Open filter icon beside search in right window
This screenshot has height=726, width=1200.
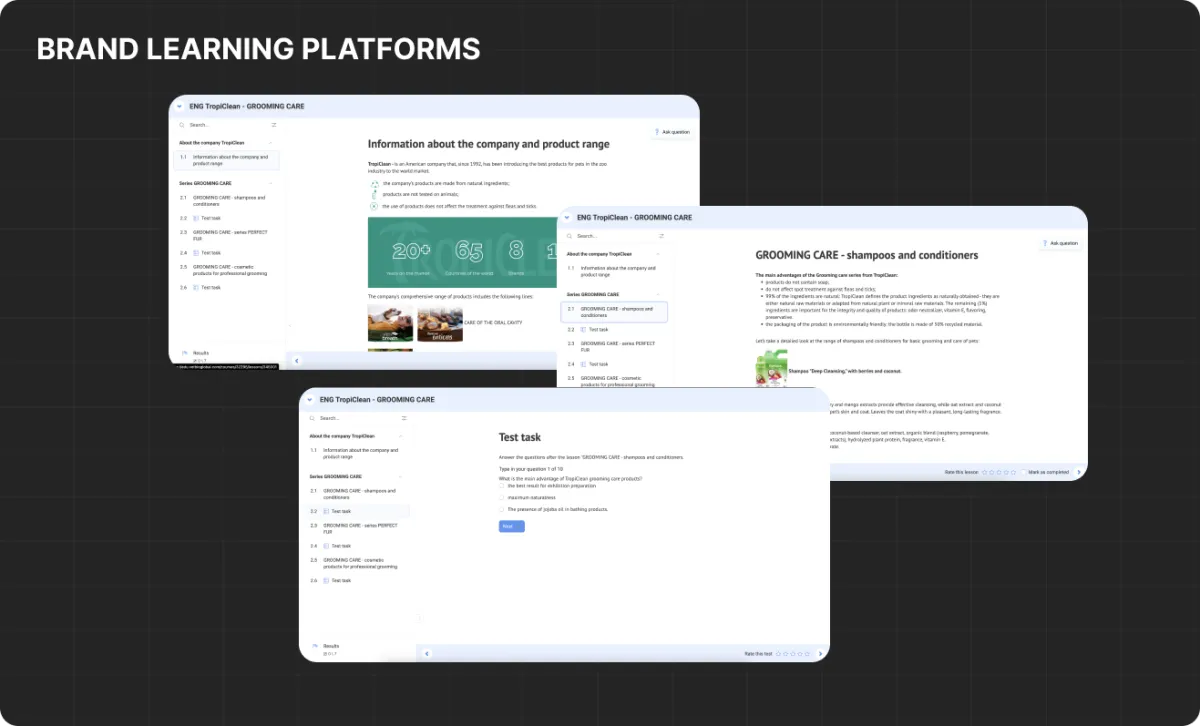pos(662,236)
